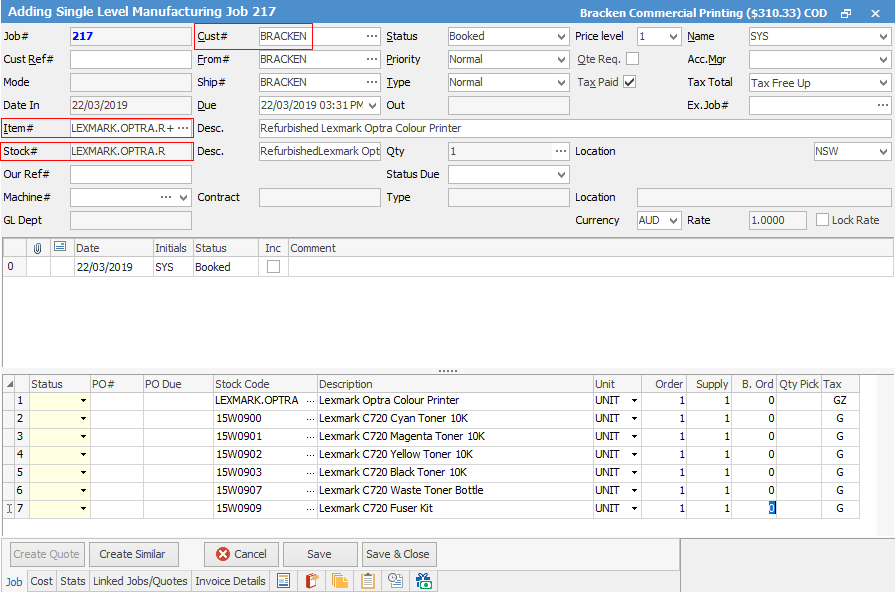
Task: Click the clock and document tab icon
Action: point(396,581)
